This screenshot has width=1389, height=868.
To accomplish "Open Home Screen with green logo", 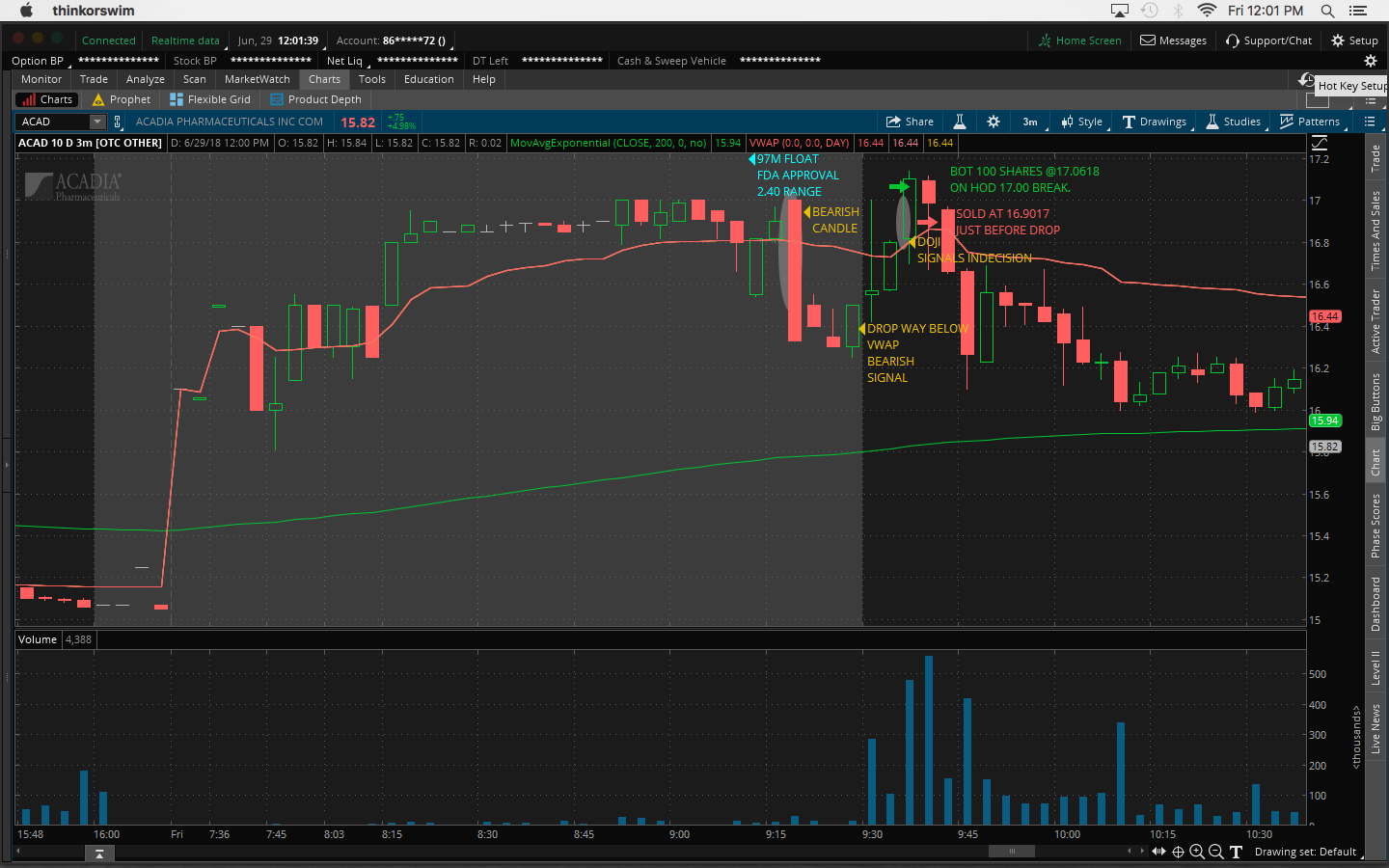I will coord(1079,41).
